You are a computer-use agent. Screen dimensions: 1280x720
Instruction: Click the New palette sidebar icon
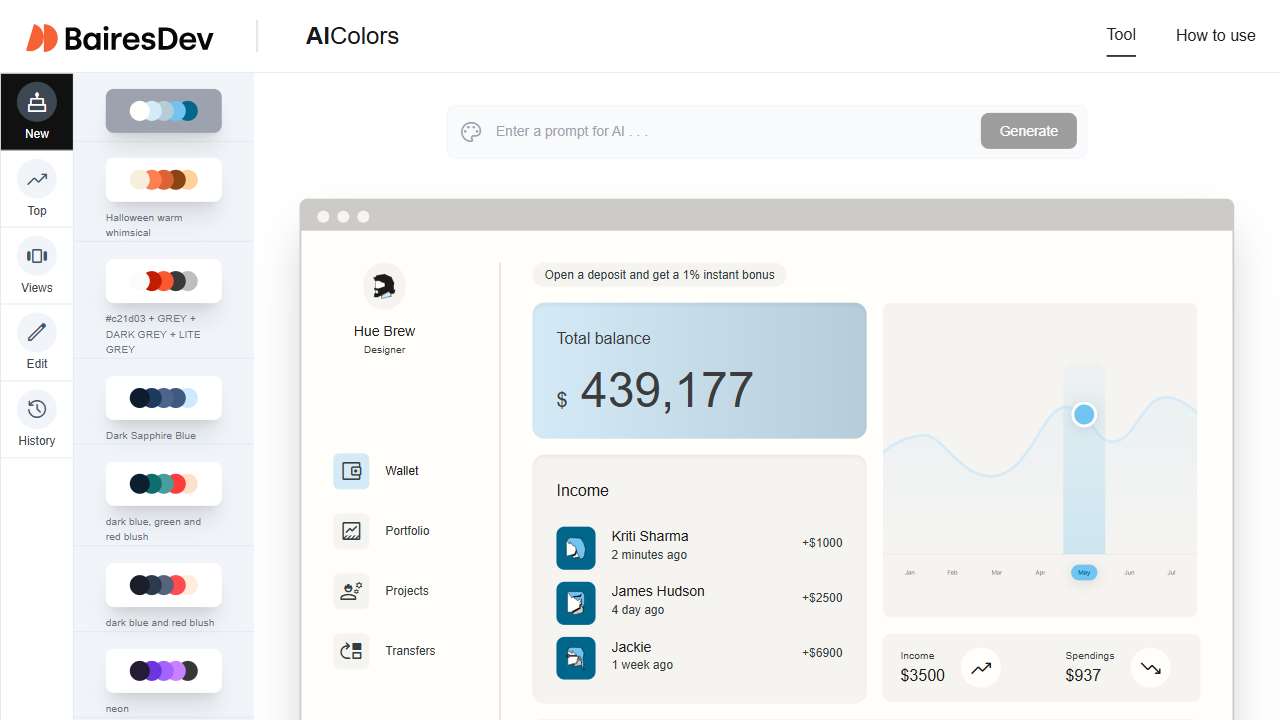tap(37, 102)
